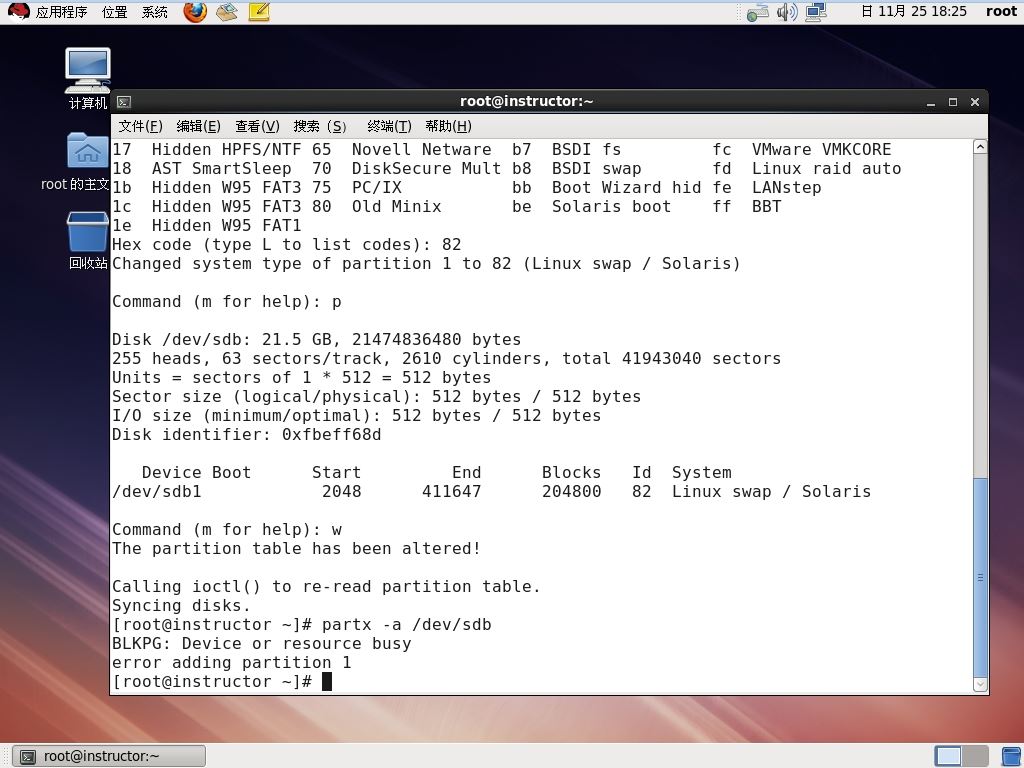1024x768 pixels.
Task: Click the 'Calling ioctl() to re-read partition table.' line
Action: 326,587
